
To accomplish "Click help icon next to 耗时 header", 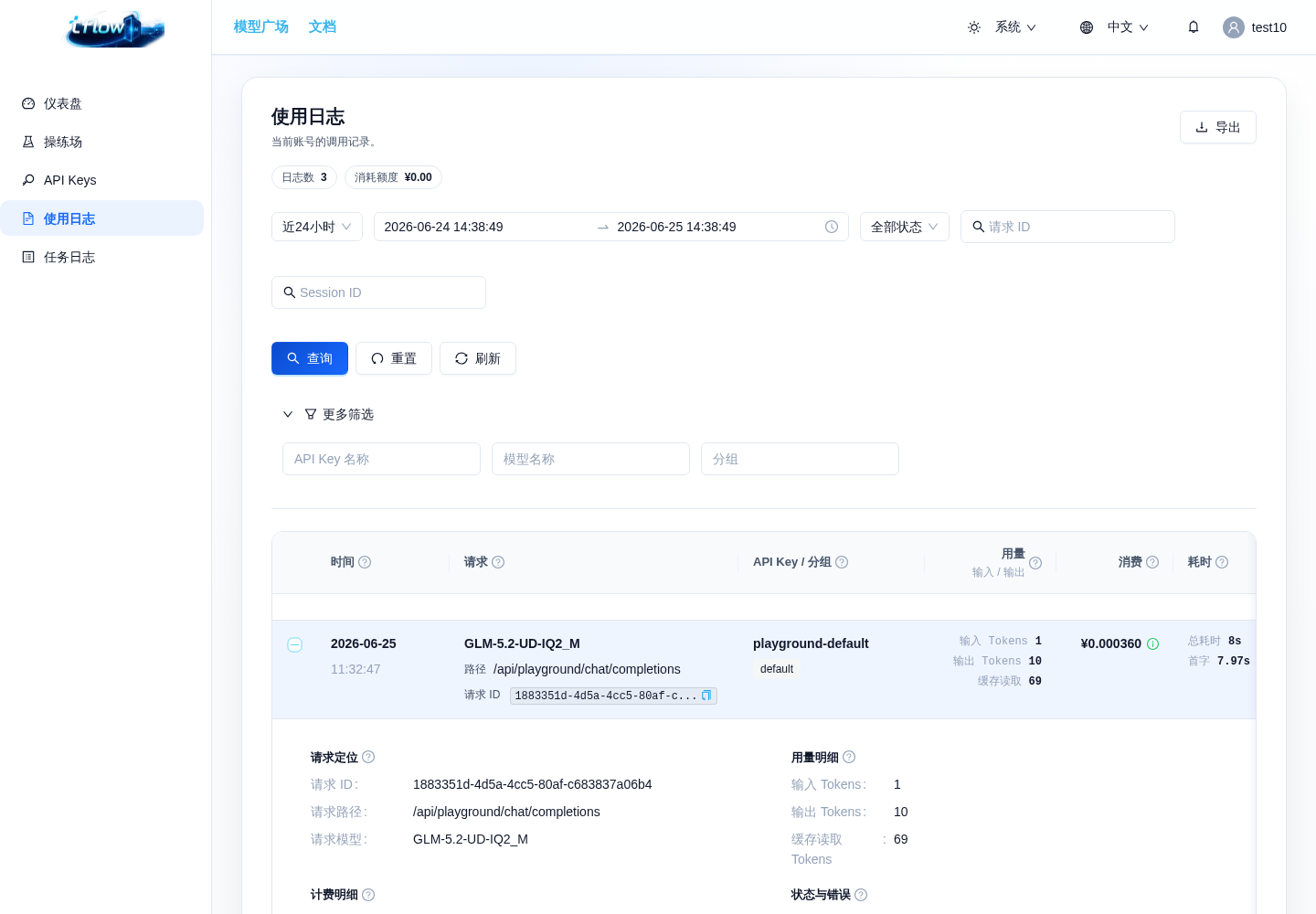I will [x=1222, y=562].
